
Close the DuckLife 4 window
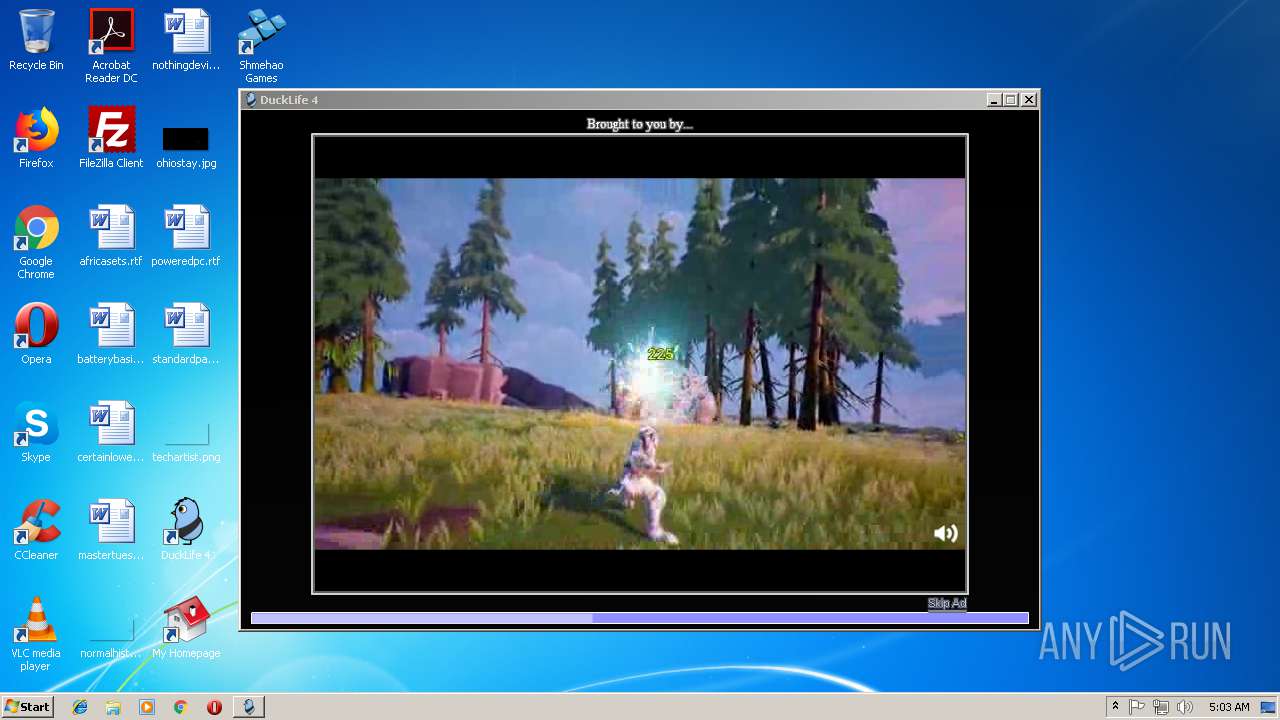pyautogui.click(x=1028, y=100)
